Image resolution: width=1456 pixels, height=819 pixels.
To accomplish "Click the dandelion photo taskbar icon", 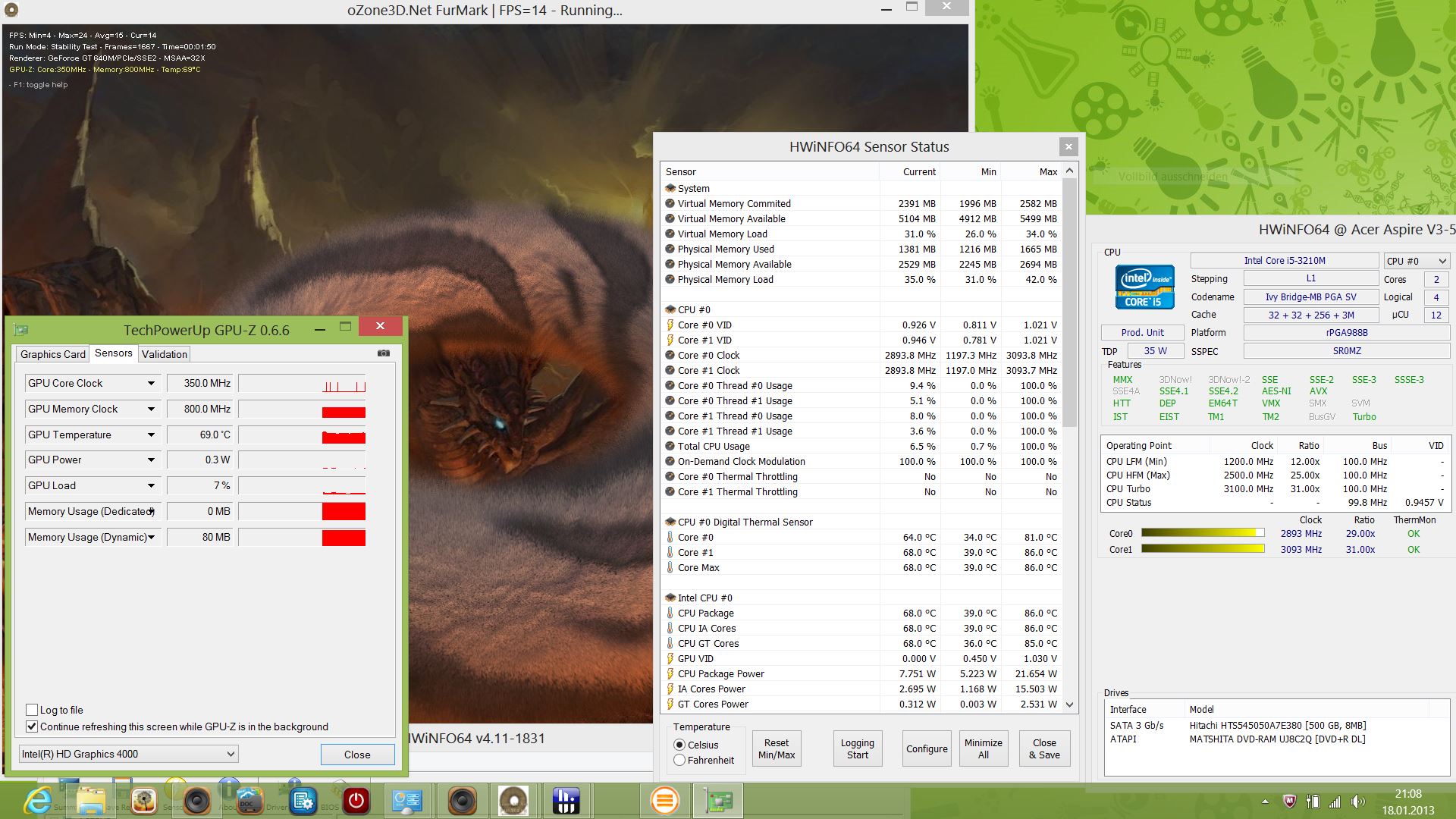I will [144, 801].
